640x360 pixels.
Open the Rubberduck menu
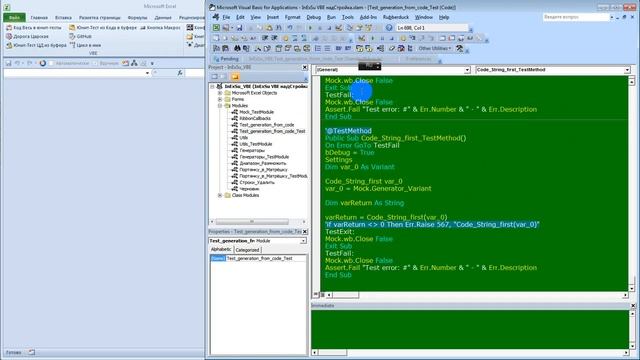(396, 17)
